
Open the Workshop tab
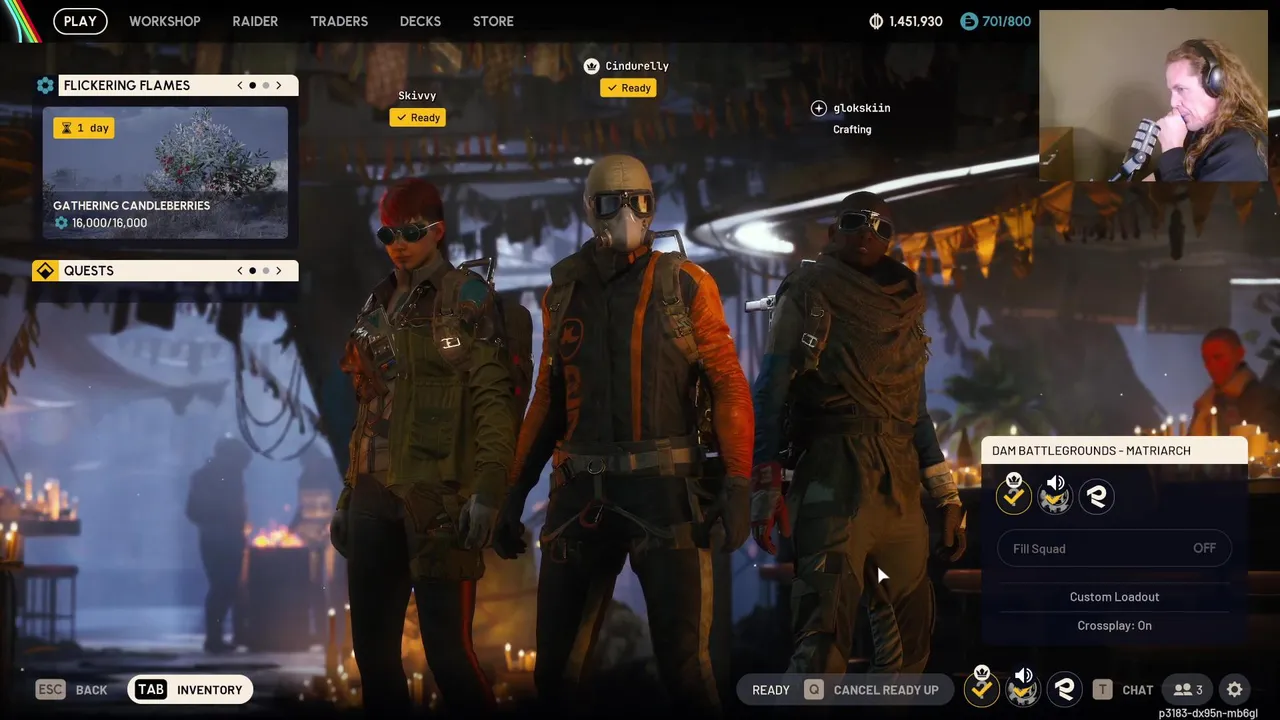point(164,21)
